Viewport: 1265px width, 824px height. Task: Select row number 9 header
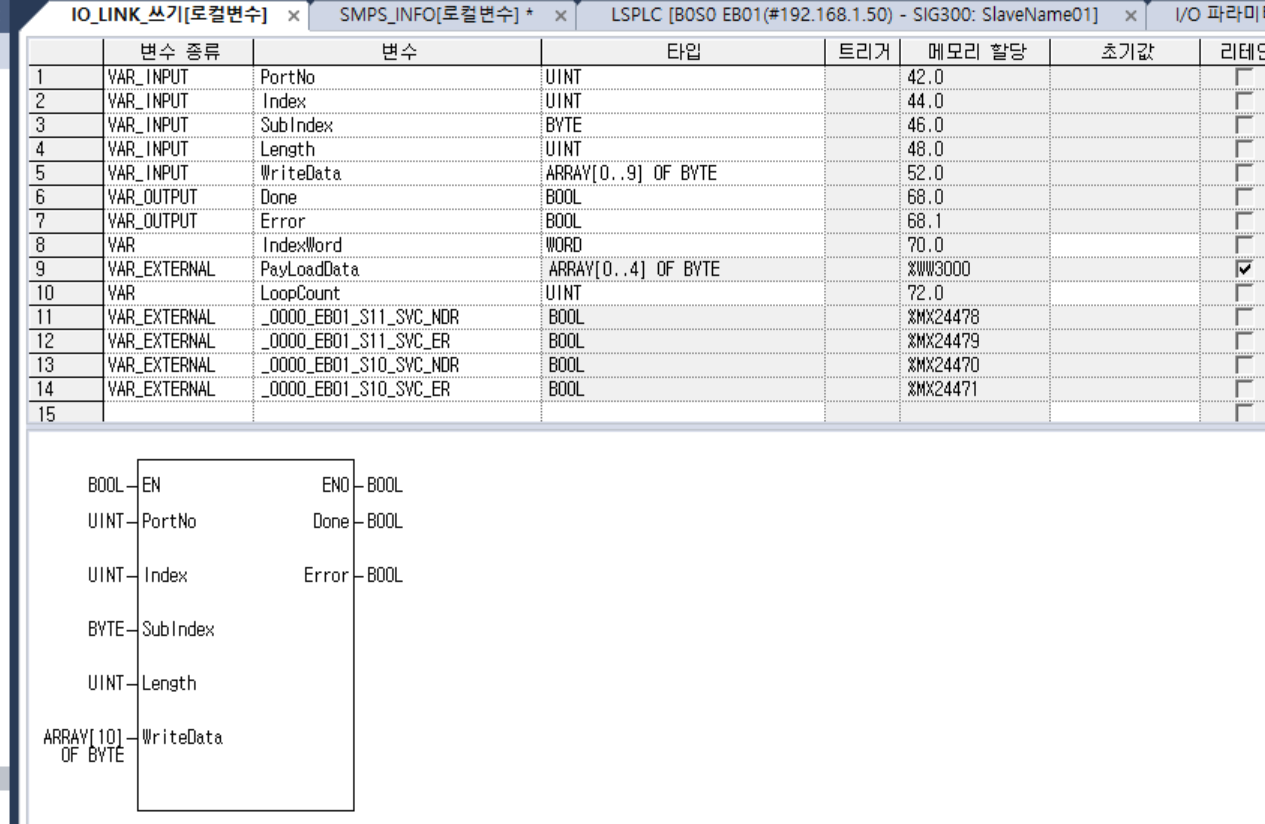[64, 268]
